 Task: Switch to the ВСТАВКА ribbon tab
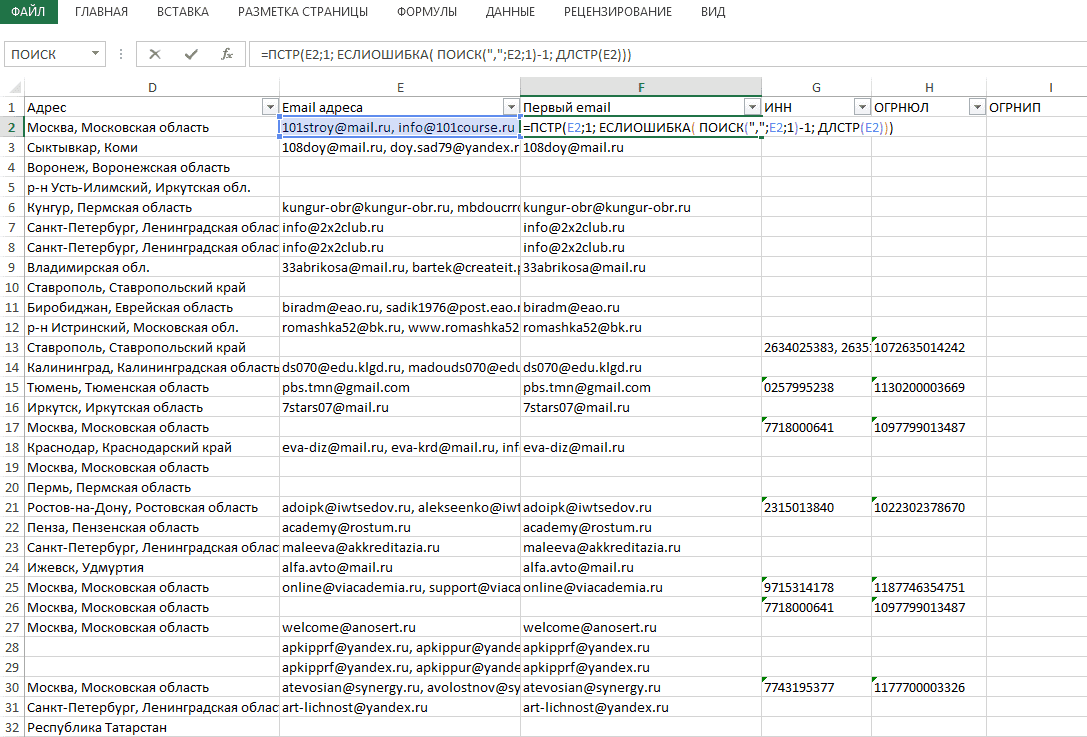[183, 12]
